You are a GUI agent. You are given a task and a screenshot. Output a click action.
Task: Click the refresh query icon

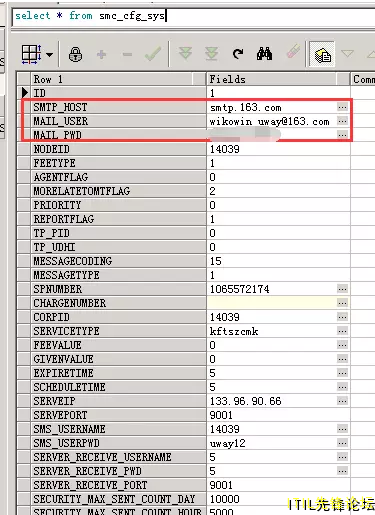click(238, 54)
